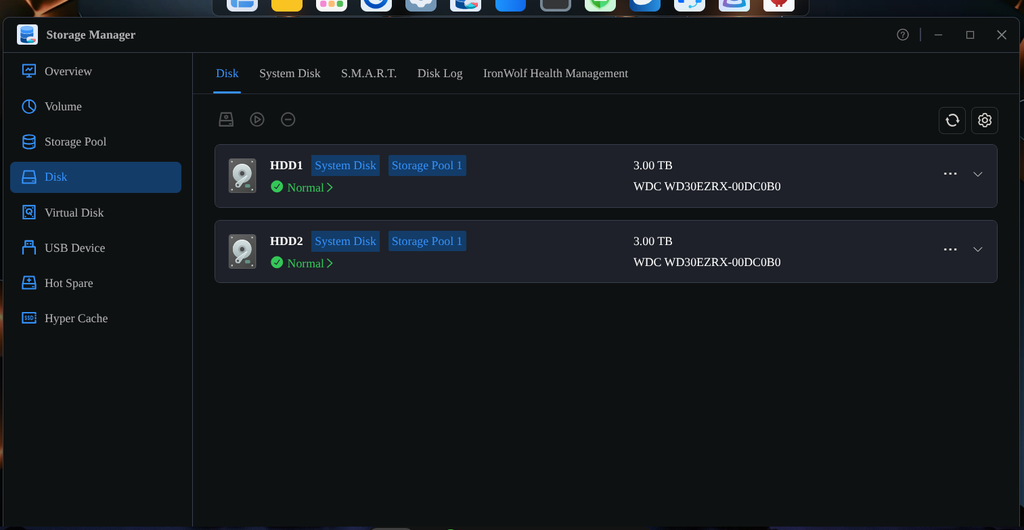Open IronWolf Health Management tab
This screenshot has height=530, width=1024.
click(x=556, y=73)
